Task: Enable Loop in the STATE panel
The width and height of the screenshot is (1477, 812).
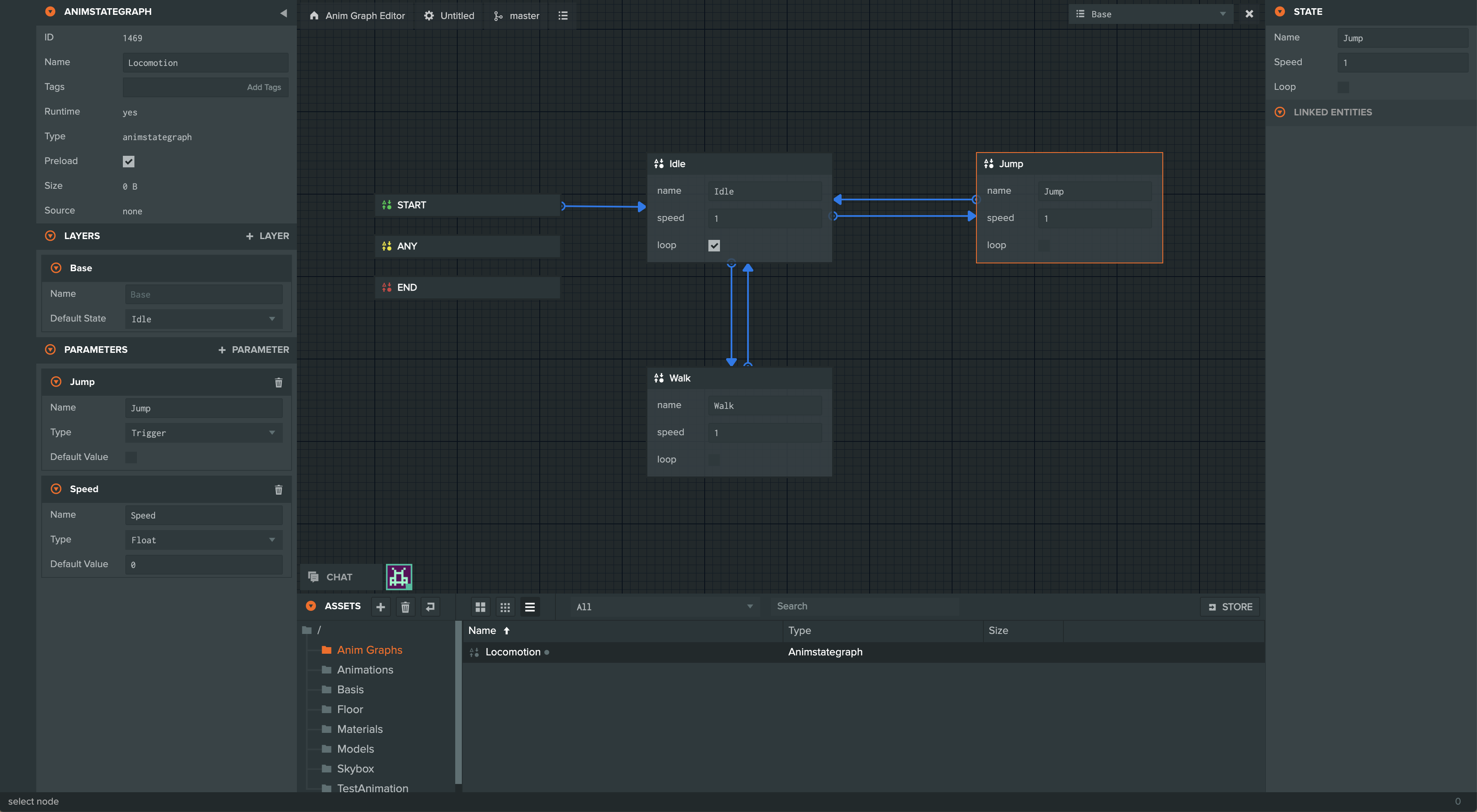Action: click(1344, 87)
